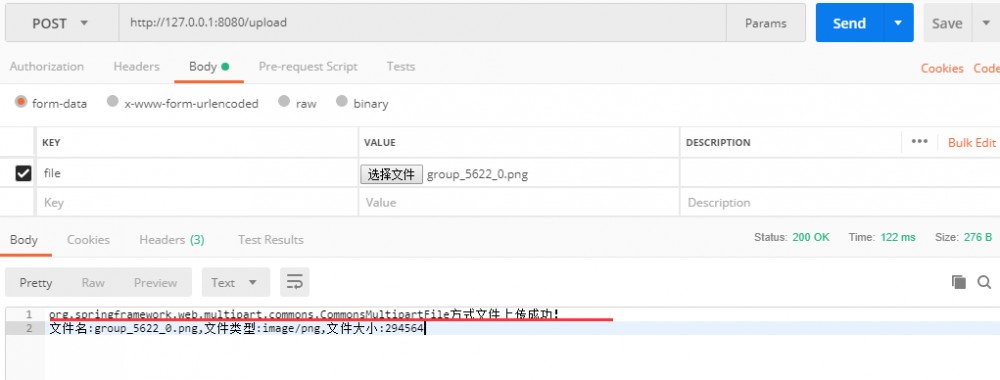
Task: Open the Pre-request Script tab
Action: [308, 66]
